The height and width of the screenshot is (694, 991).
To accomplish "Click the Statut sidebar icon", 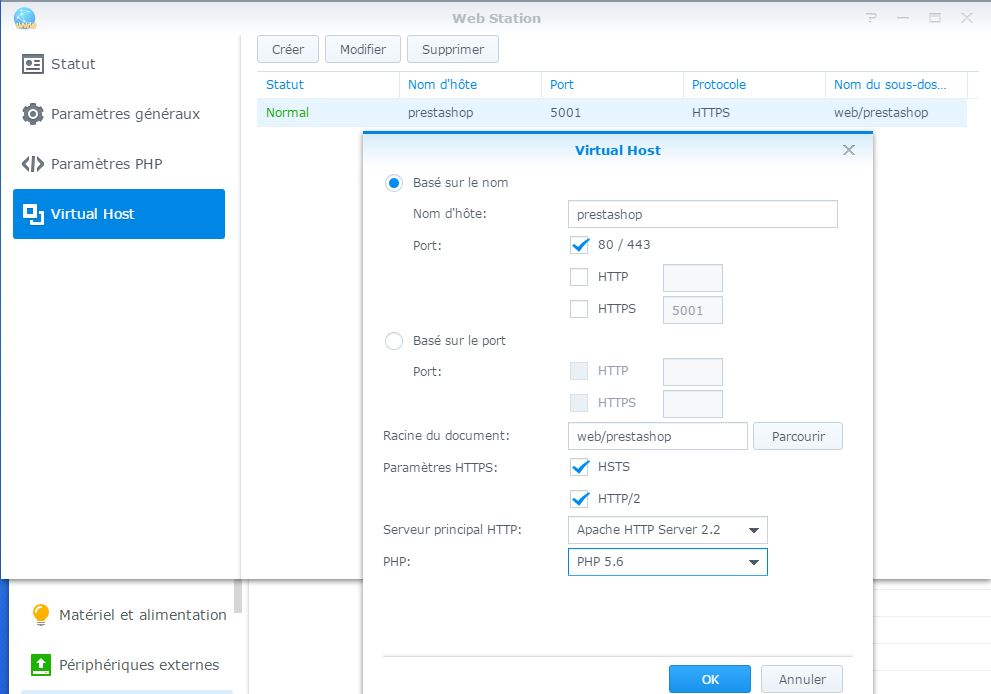I will [33, 64].
